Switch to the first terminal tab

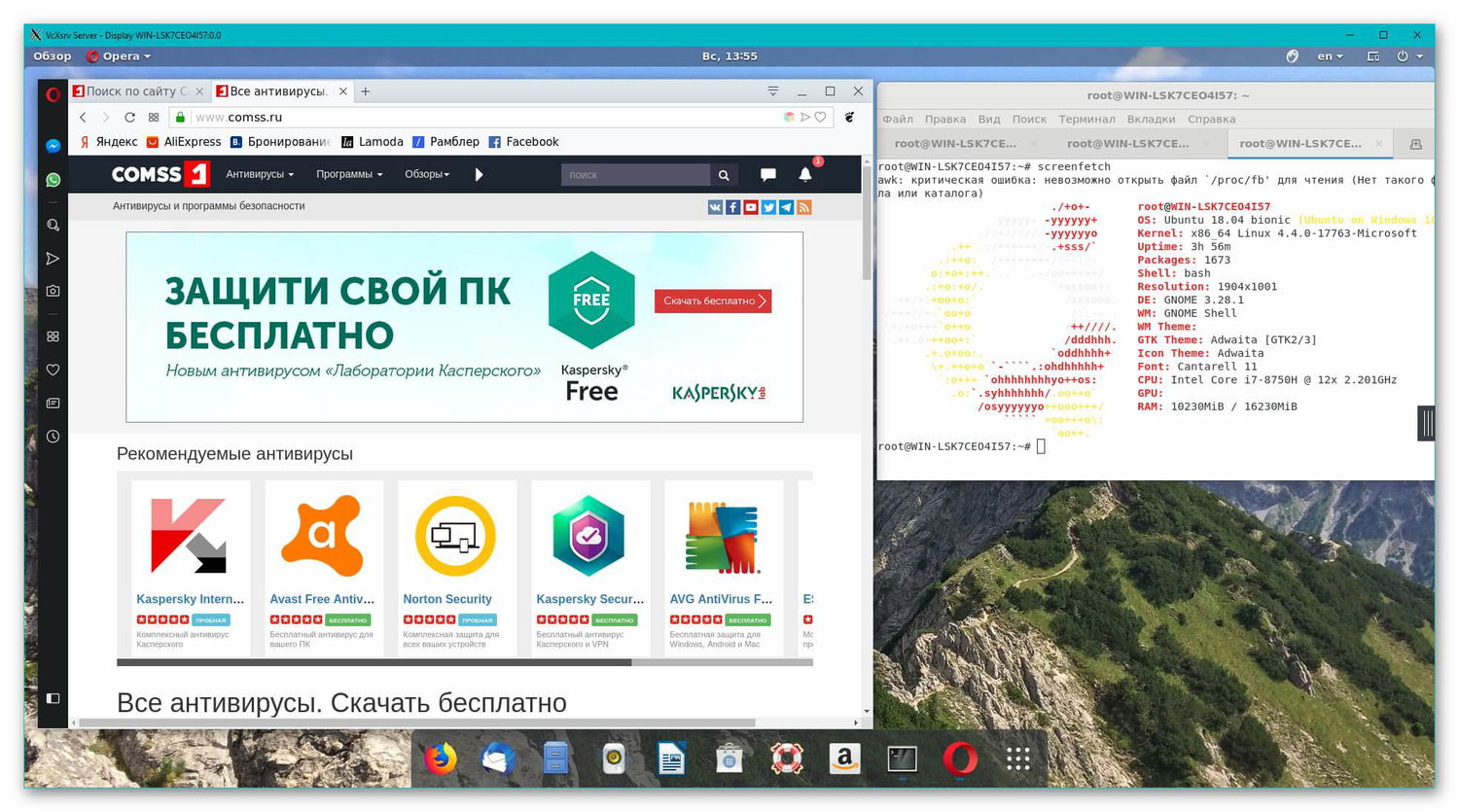[x=955, y=143]
